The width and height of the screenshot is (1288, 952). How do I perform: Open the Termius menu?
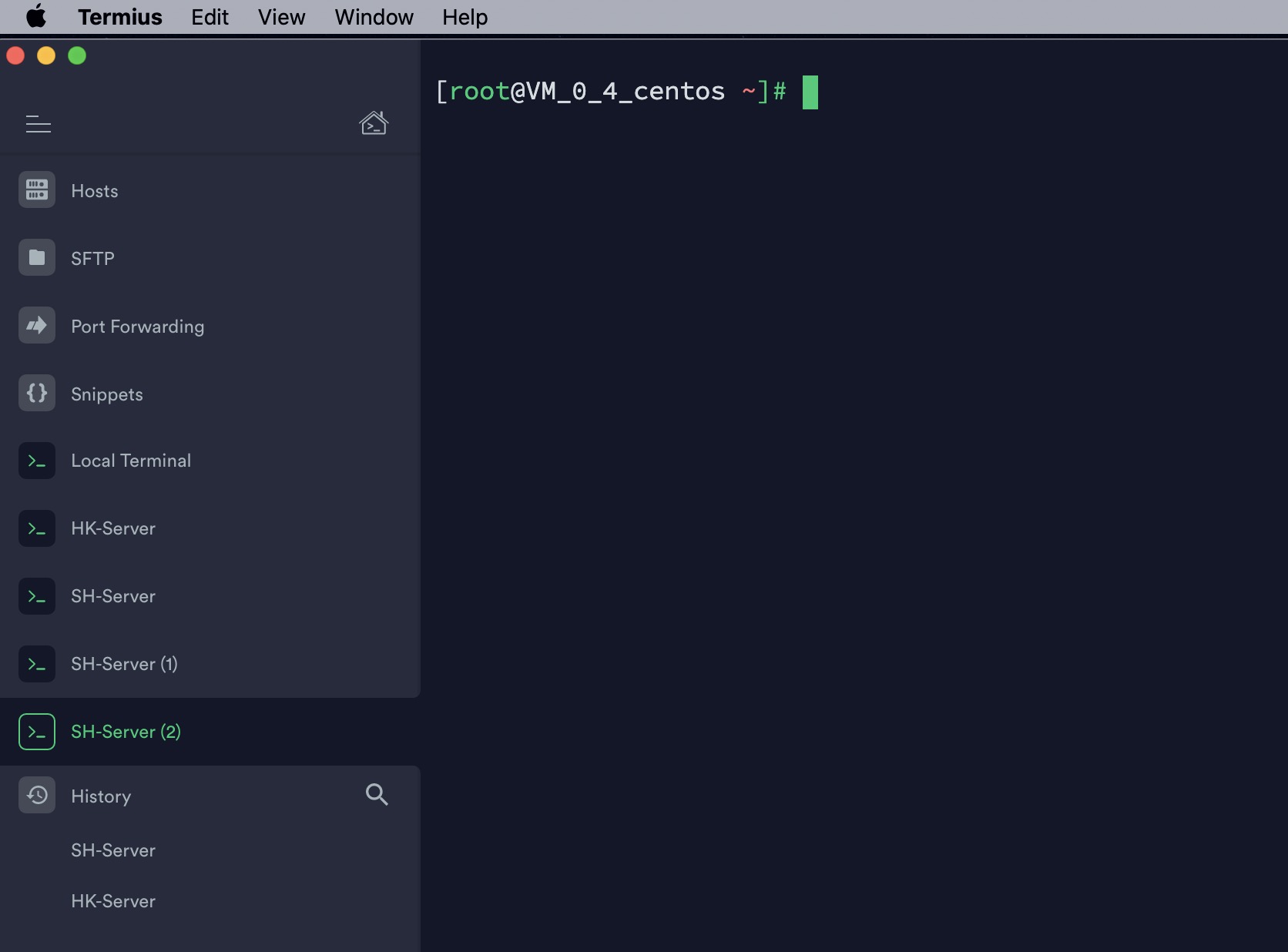point(120,17)
